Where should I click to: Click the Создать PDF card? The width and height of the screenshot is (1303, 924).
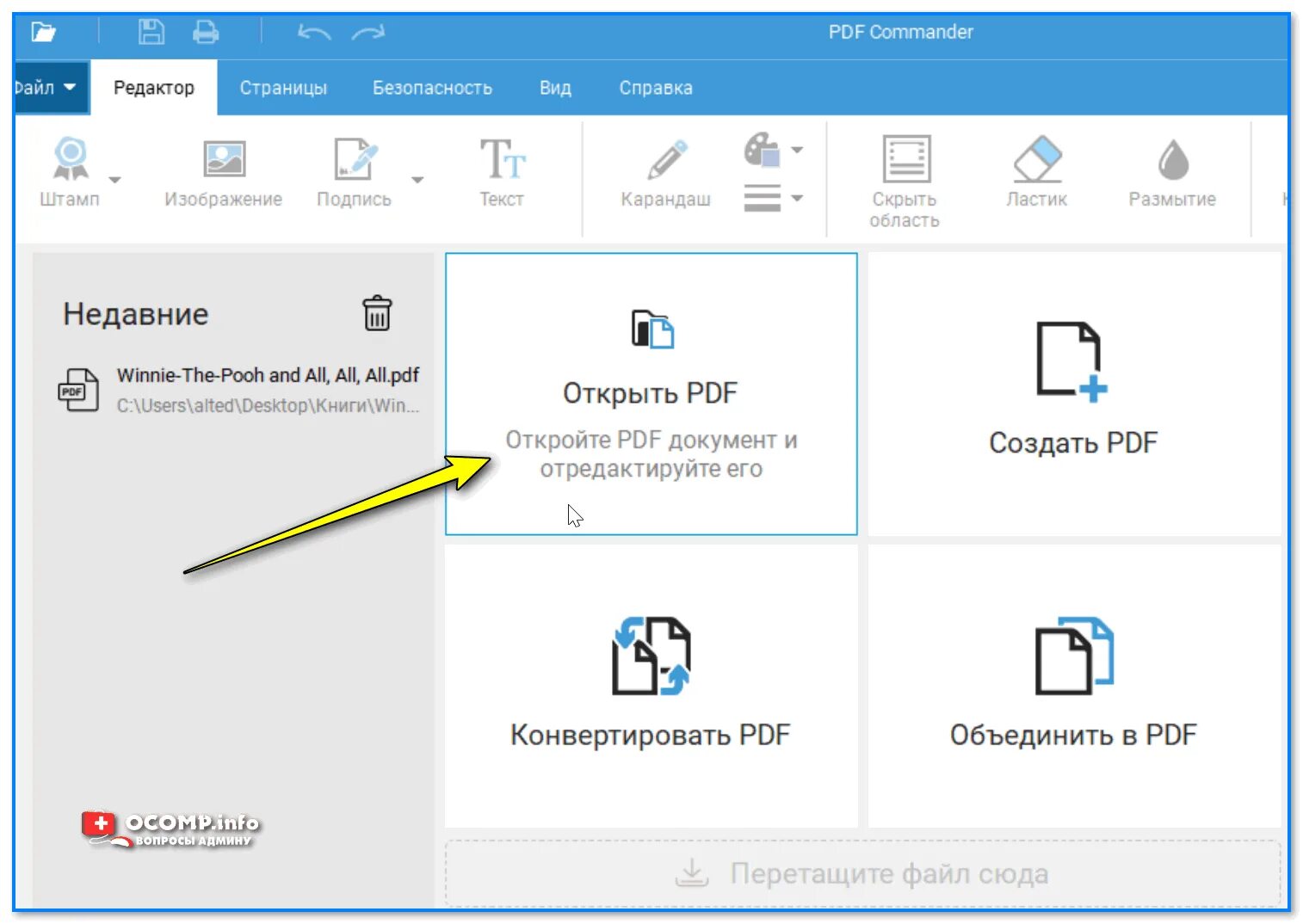click(1074, 394)
